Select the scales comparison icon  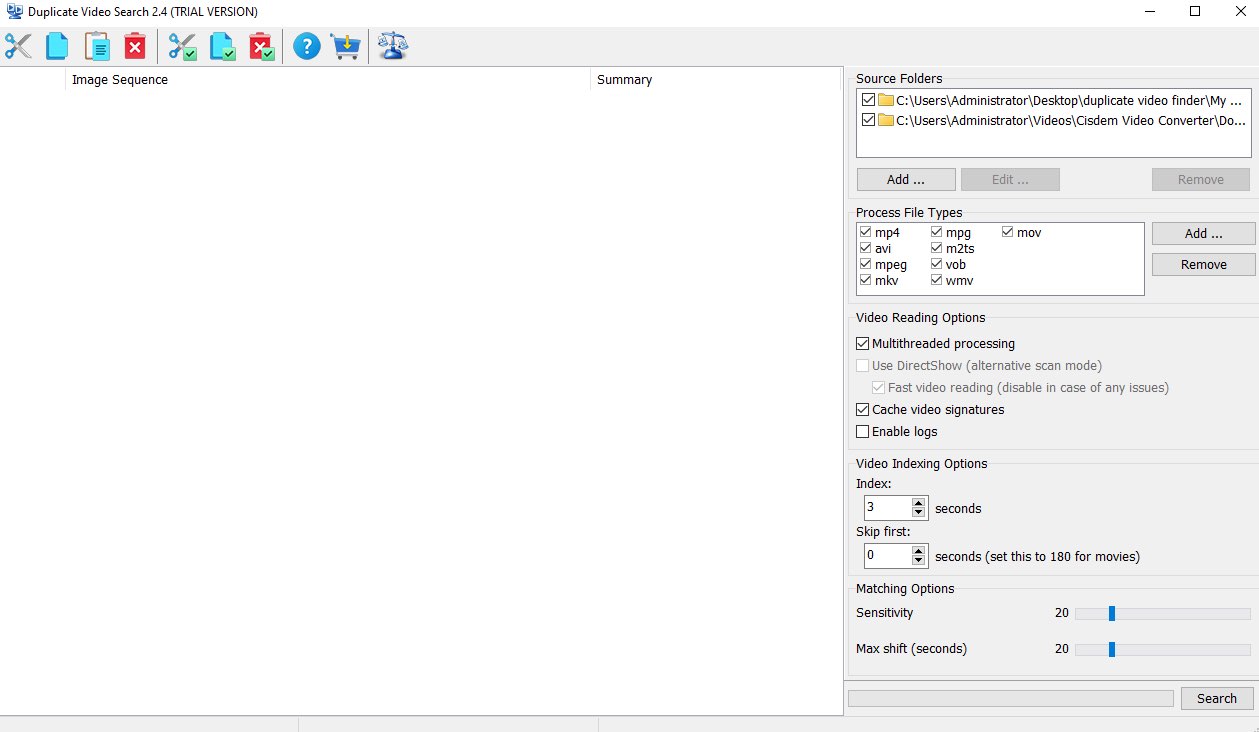pyautogui.click(x=392, y=45)
